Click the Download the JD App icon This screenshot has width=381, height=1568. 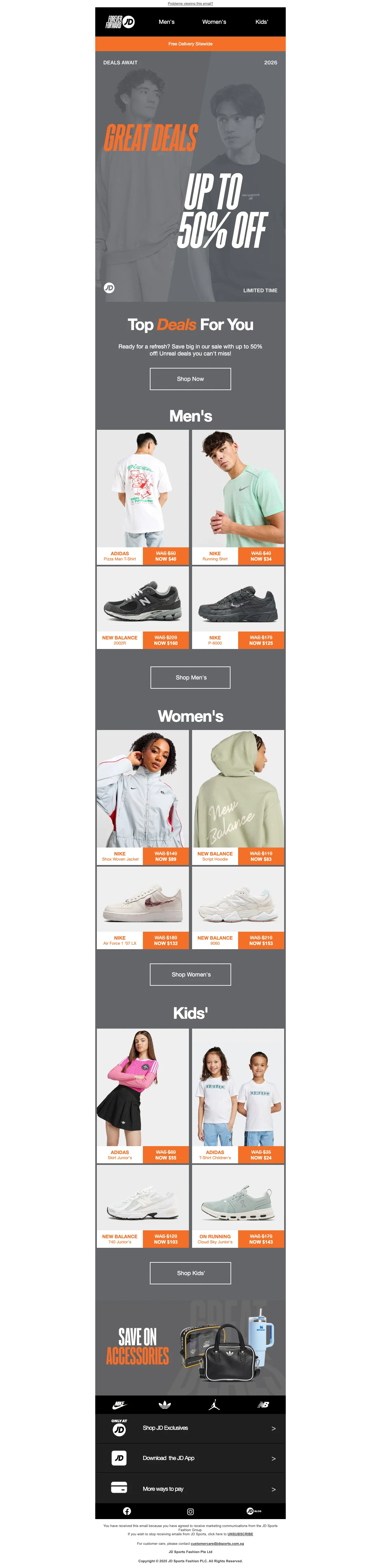pos(119,1458)
